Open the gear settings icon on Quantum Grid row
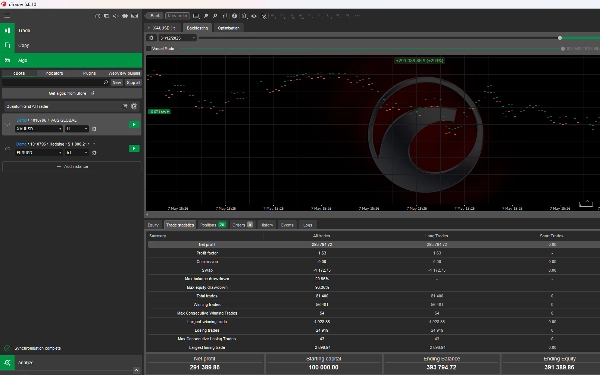The width and height of the screenshot is (600, 375). pyautogui.click(x=134, y=106)
